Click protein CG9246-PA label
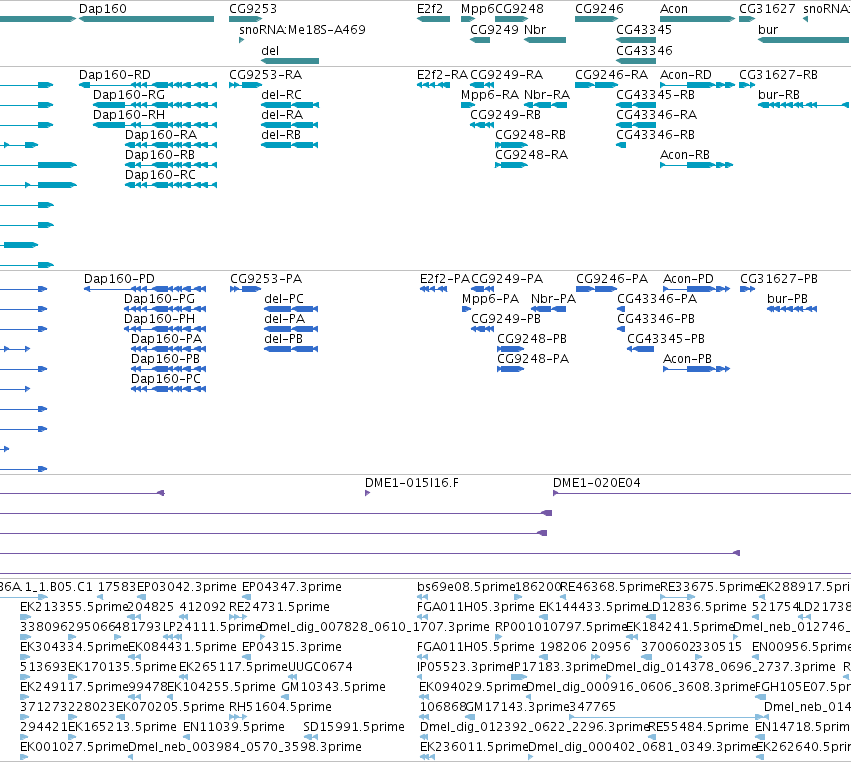851x762 pixels. 612,278
